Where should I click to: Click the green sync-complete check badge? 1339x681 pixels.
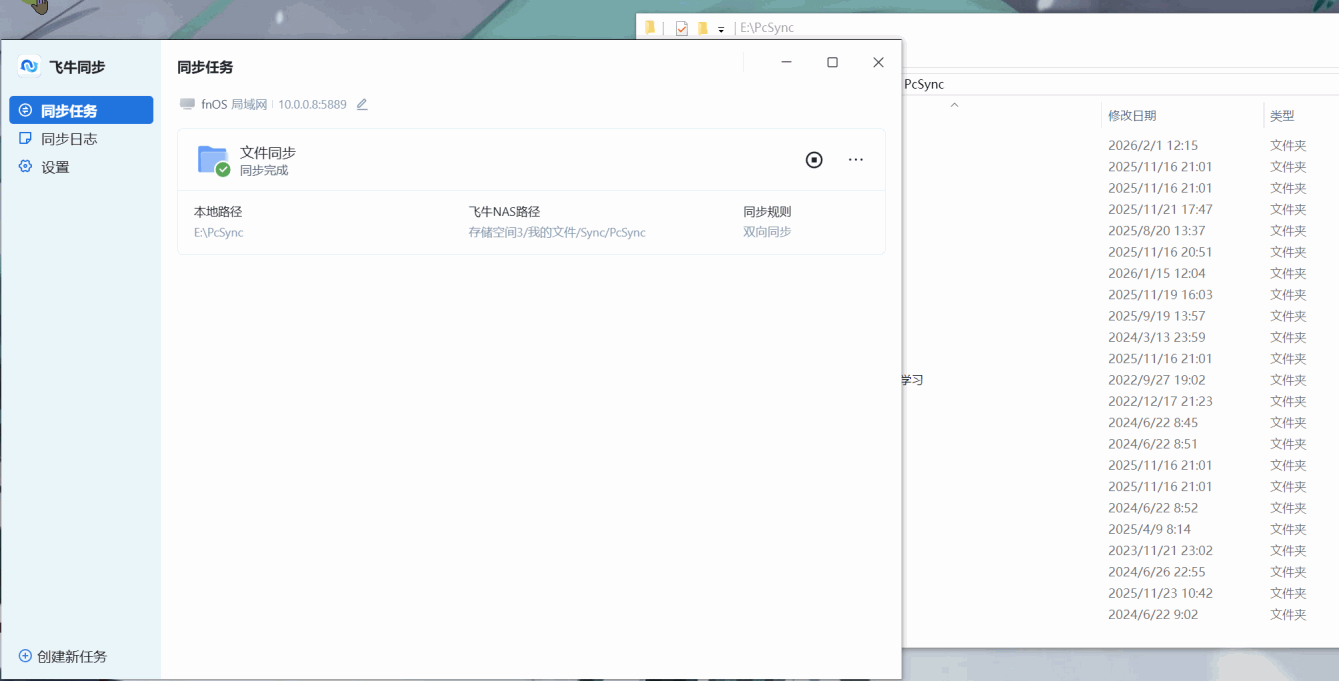click(x=222, y=170)
